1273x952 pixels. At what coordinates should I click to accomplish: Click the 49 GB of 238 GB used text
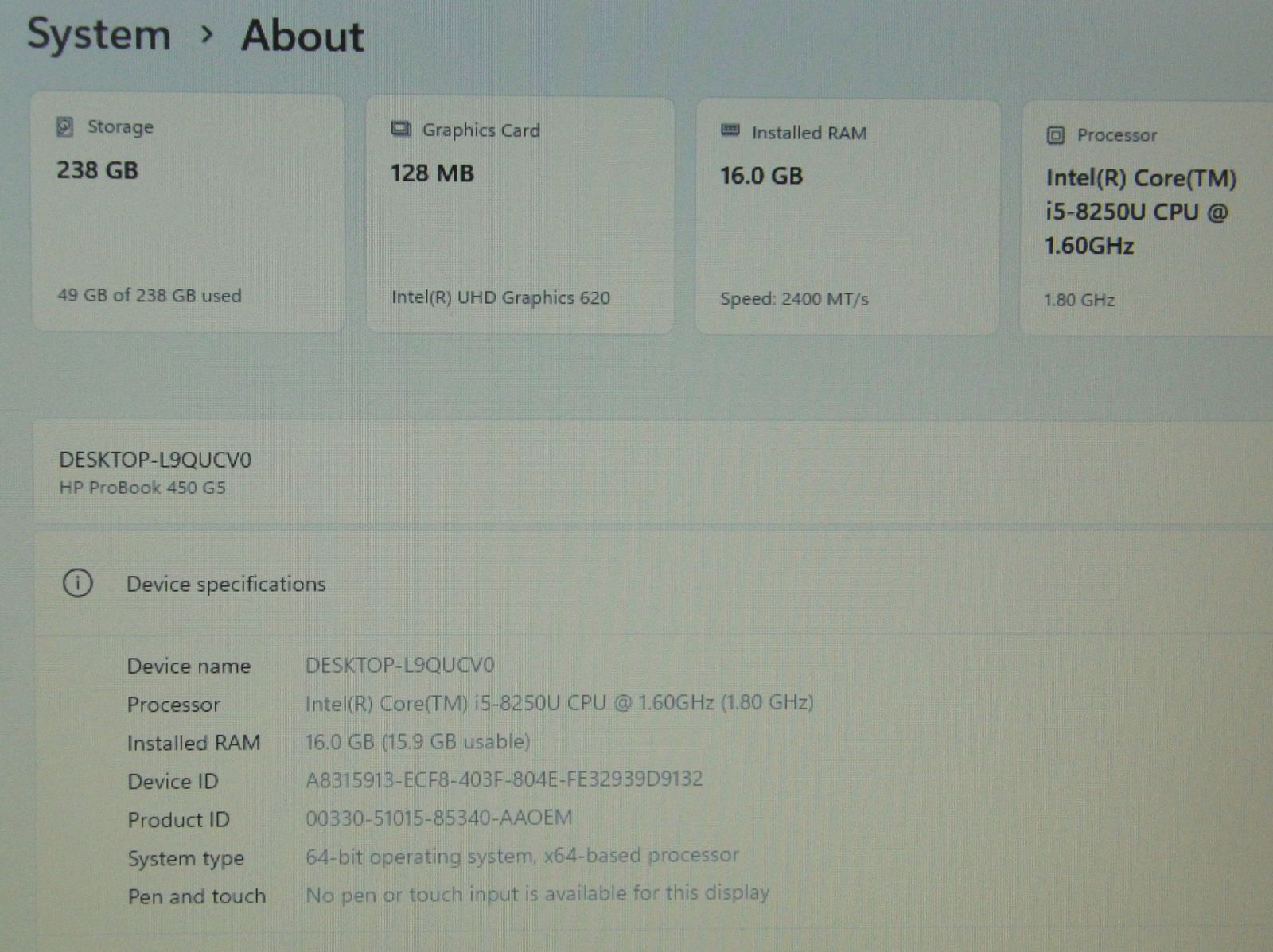(x=149, y=296)
